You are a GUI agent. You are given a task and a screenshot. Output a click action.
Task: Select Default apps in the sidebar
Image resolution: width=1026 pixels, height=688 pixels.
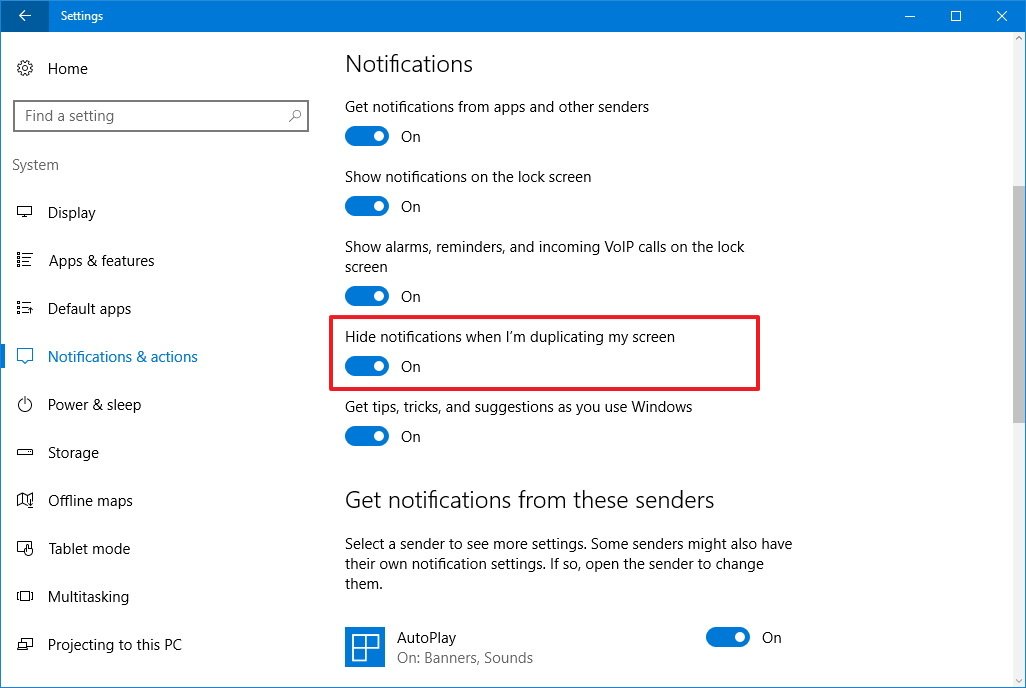[89, 309]
